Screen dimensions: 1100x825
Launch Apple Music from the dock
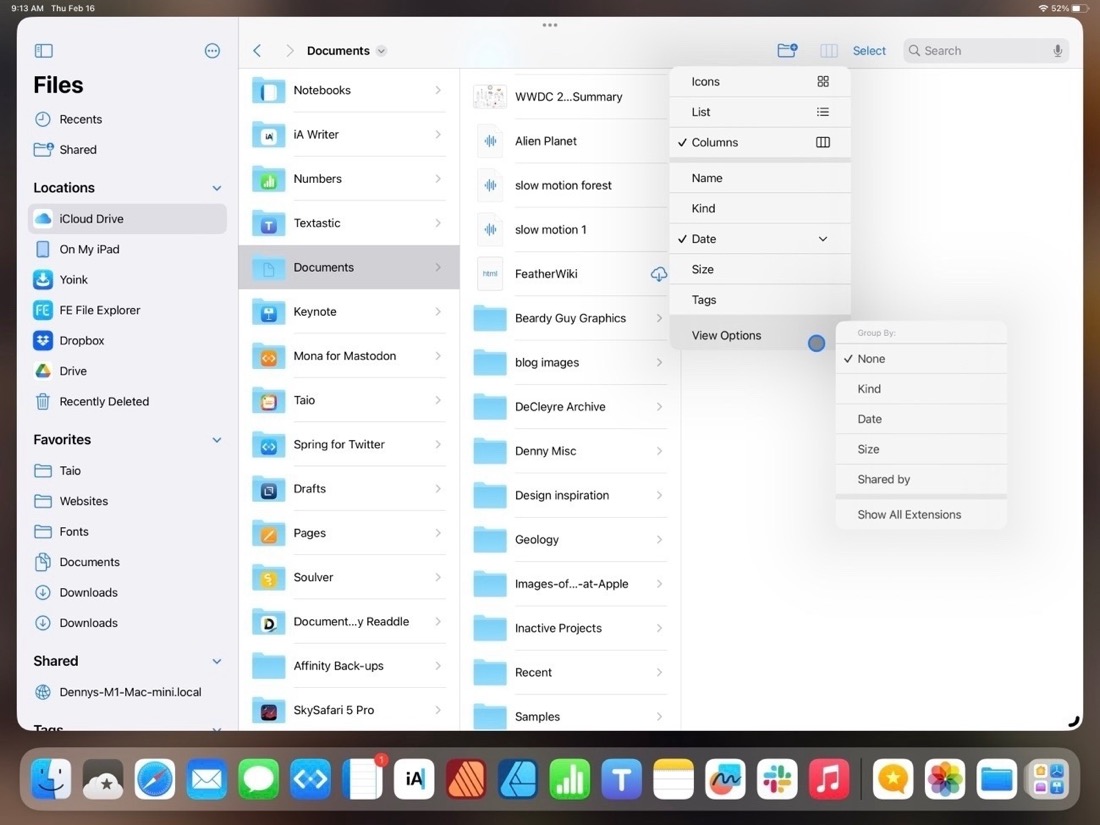[829, 778]
